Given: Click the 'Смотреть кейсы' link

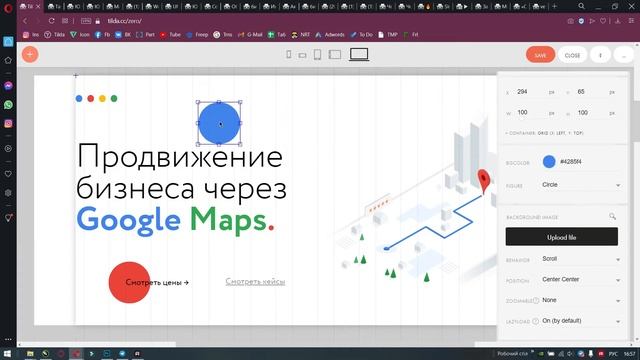Looking at the screenshot, I should [255, 281].
